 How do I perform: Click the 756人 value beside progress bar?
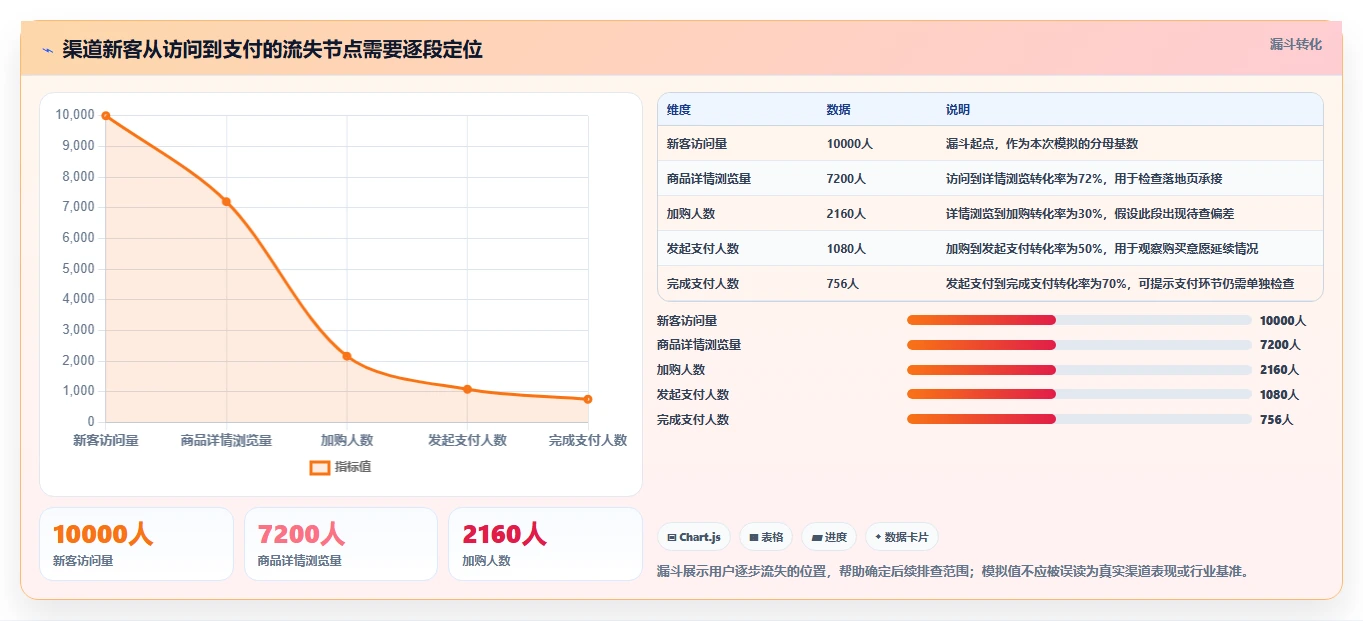coord(1277,420)
